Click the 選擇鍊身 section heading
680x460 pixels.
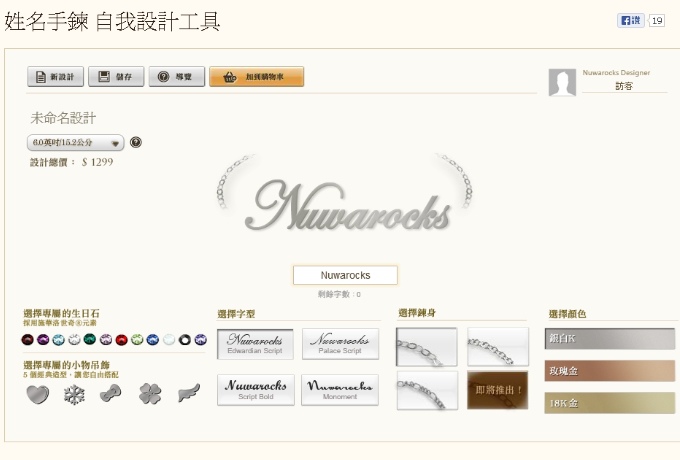pos(417,313)
